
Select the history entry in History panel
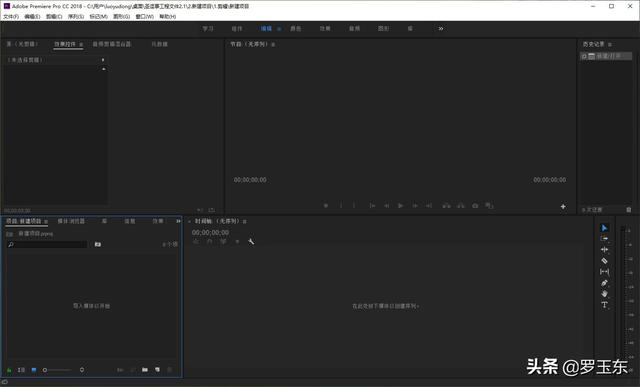tap(606, 56)
